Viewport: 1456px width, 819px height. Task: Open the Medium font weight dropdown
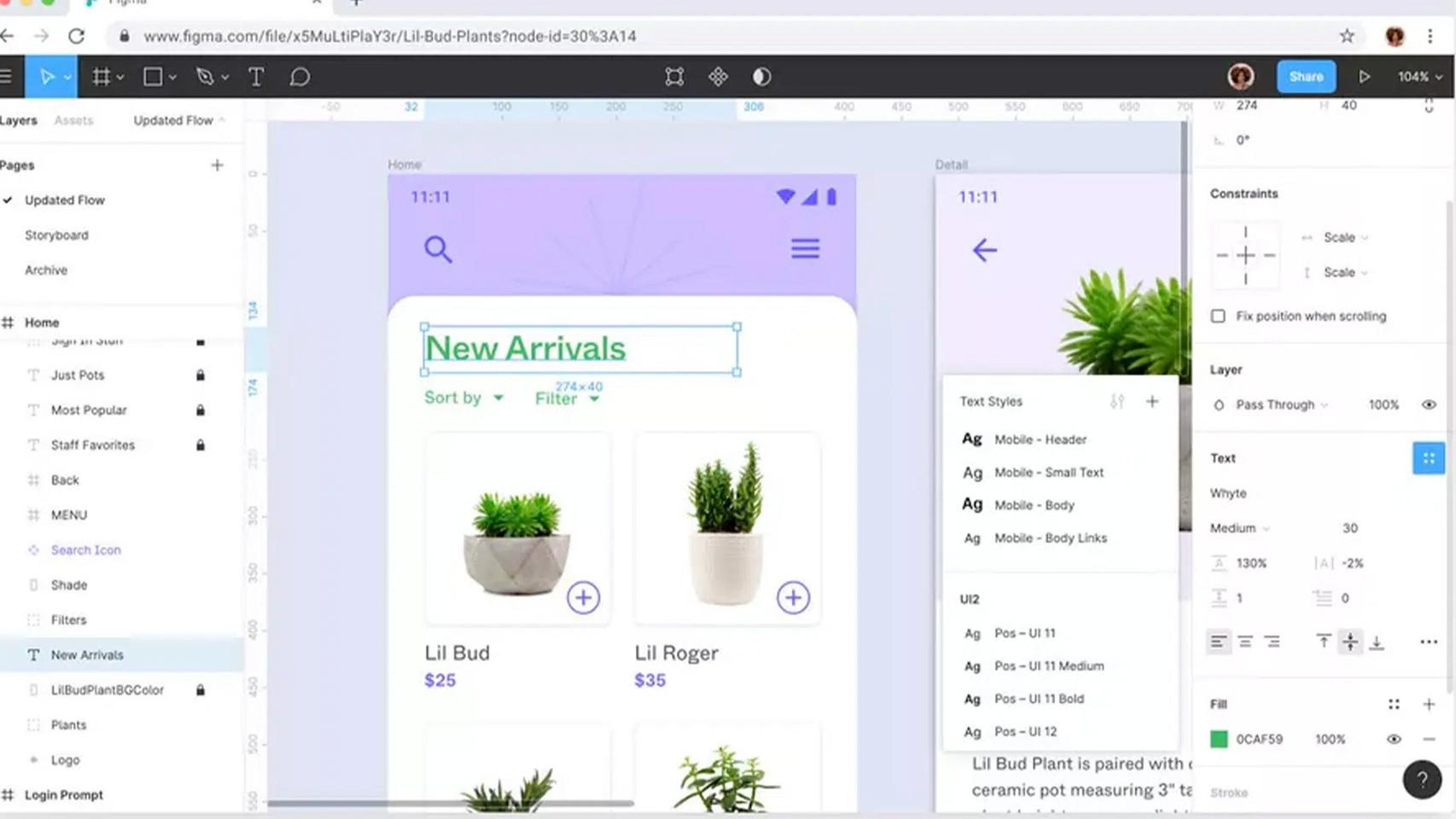click(1238, 528)
